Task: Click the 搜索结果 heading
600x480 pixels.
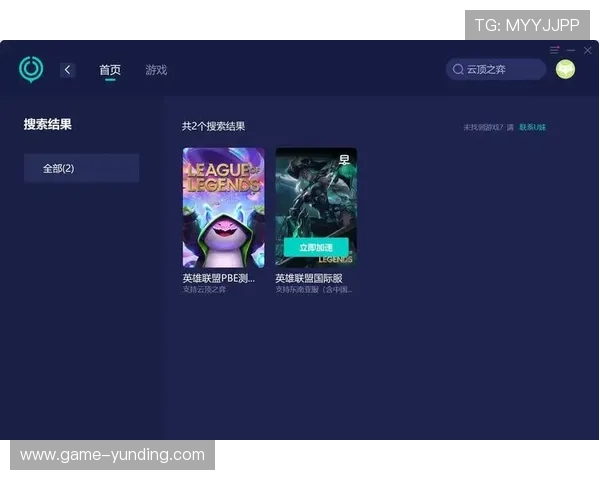Action: click(x=48, y=124)
